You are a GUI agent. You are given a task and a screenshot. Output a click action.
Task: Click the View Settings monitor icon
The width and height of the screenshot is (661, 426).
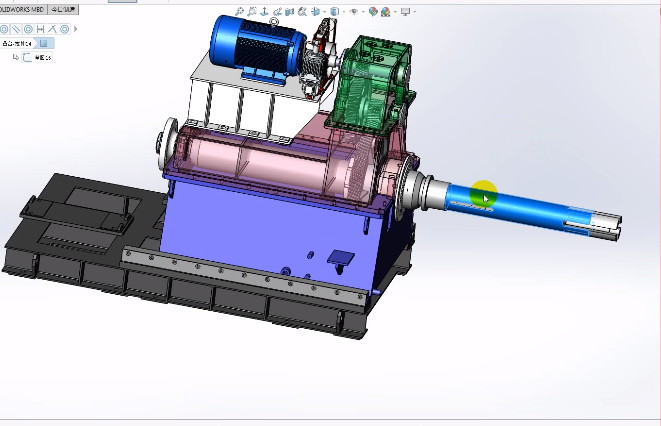pos(406,12)
